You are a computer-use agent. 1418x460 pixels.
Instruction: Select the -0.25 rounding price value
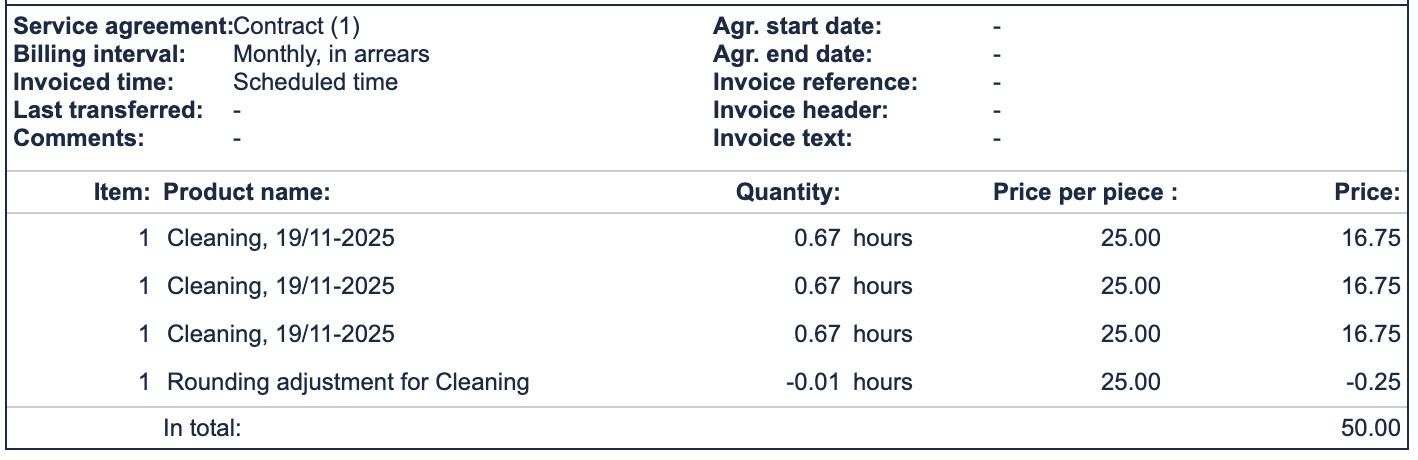tap(1371, 382)
